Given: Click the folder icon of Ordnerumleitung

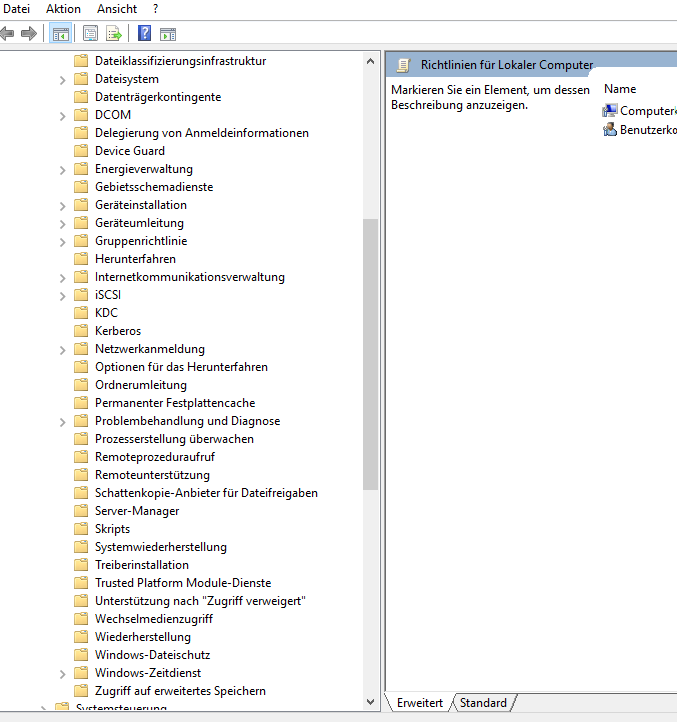Looking at the screenshot, I should [x=81, y=384].
